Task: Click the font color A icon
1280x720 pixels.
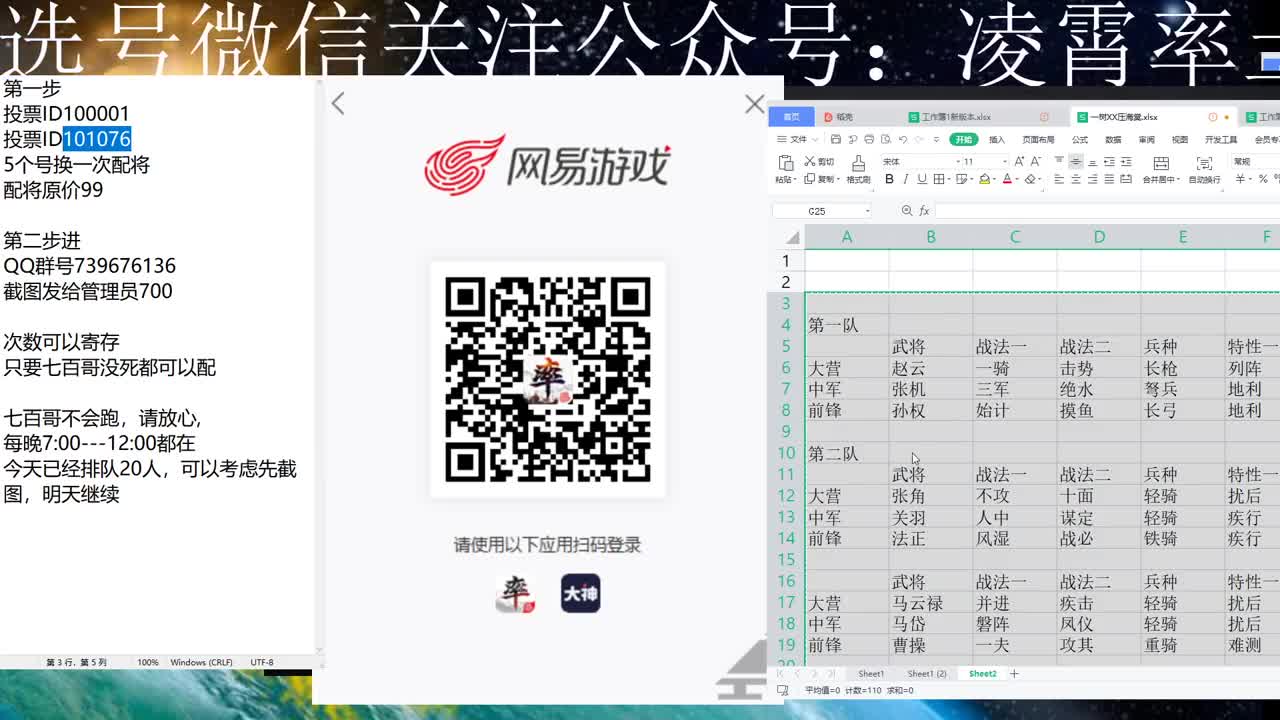Action: [x=1007, y=179]
